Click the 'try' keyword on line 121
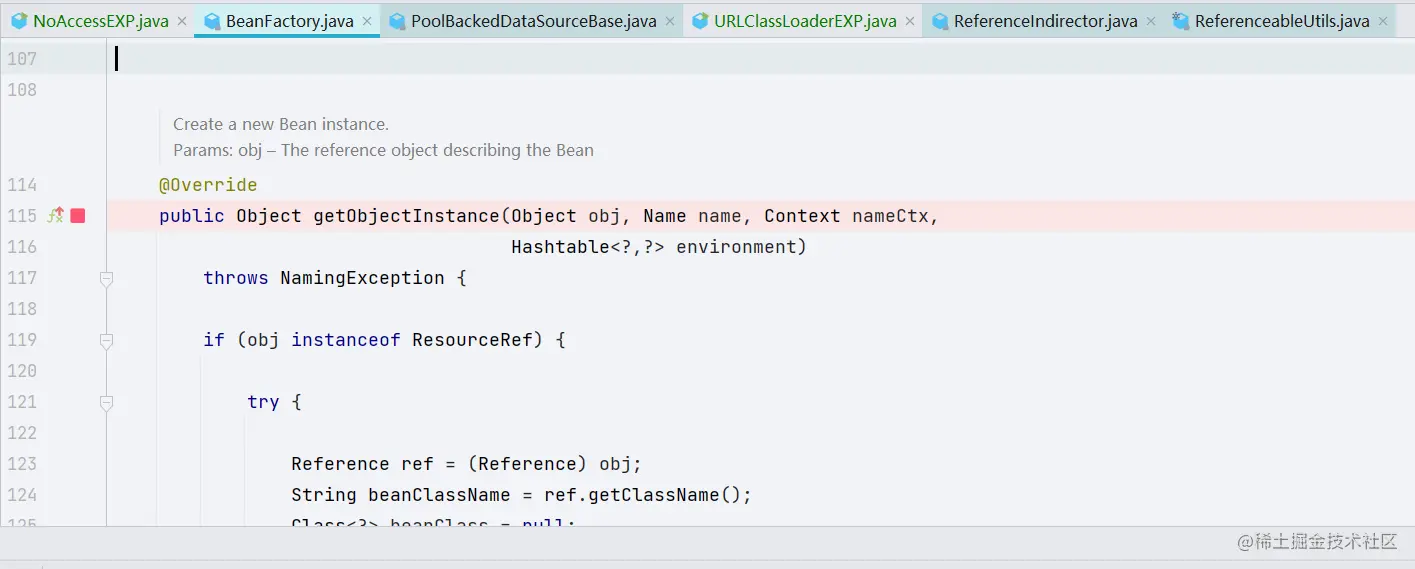The width and height of the screenshot is (1415, 569). tap(263, 402)
